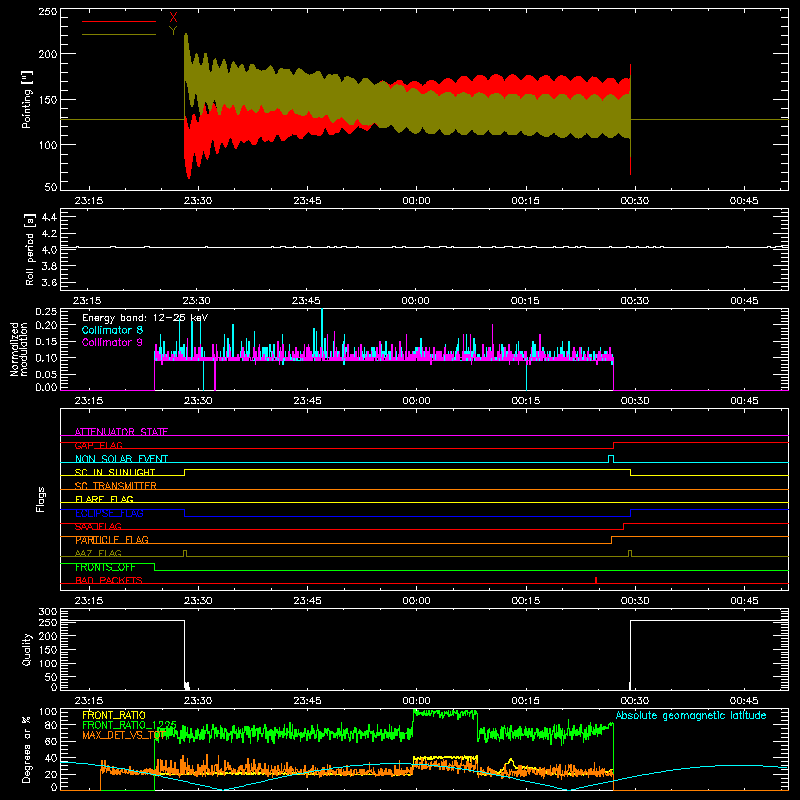Click the 300 tick on Quality axis

(x=47, y=612)
